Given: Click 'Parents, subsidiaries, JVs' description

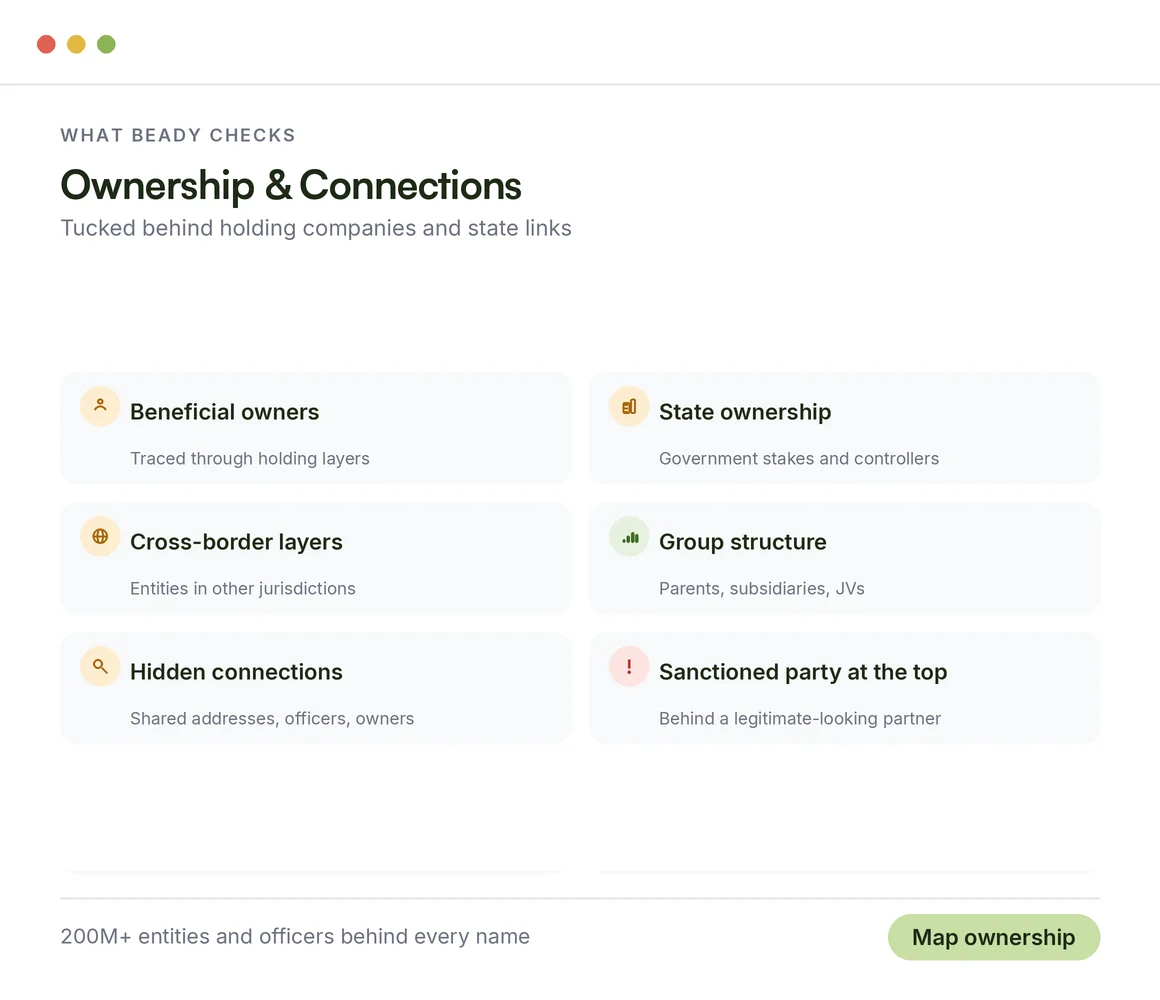Looking at the screenshot, I should (x=761, y=589).
